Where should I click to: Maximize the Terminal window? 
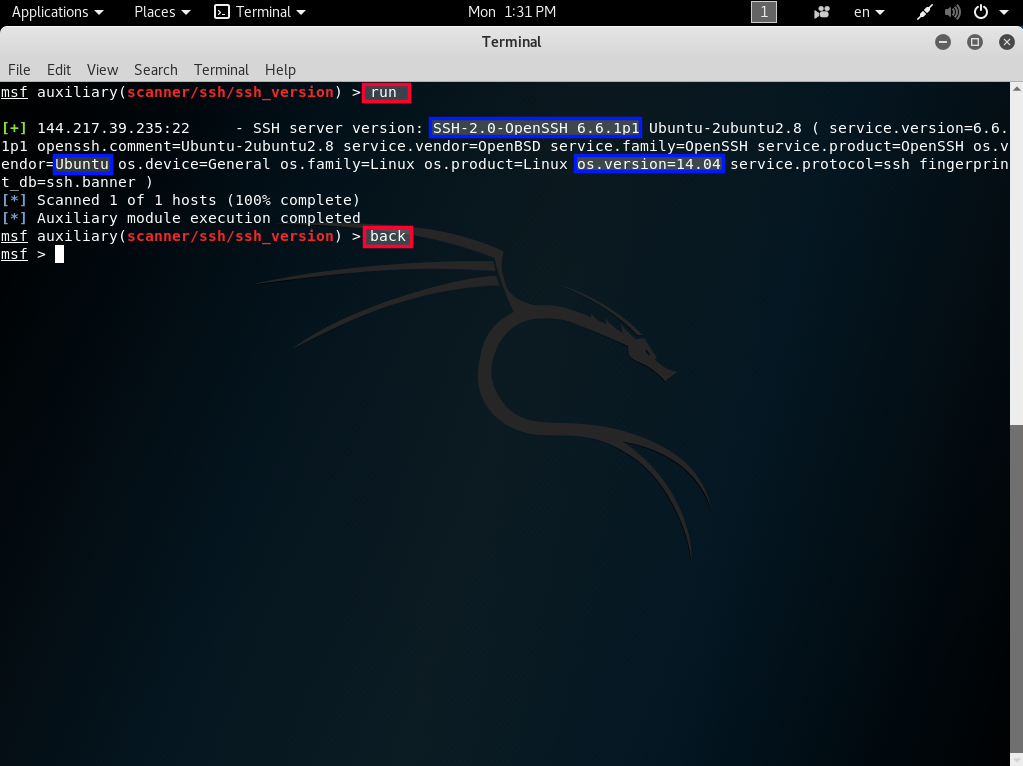pos(974,42)
